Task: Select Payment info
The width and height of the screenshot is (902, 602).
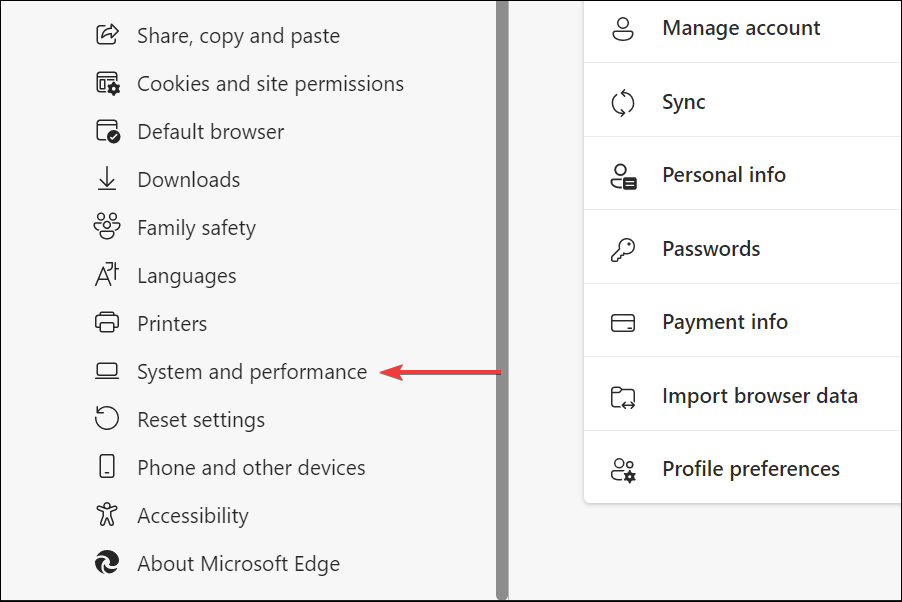Action: (725, 322)
